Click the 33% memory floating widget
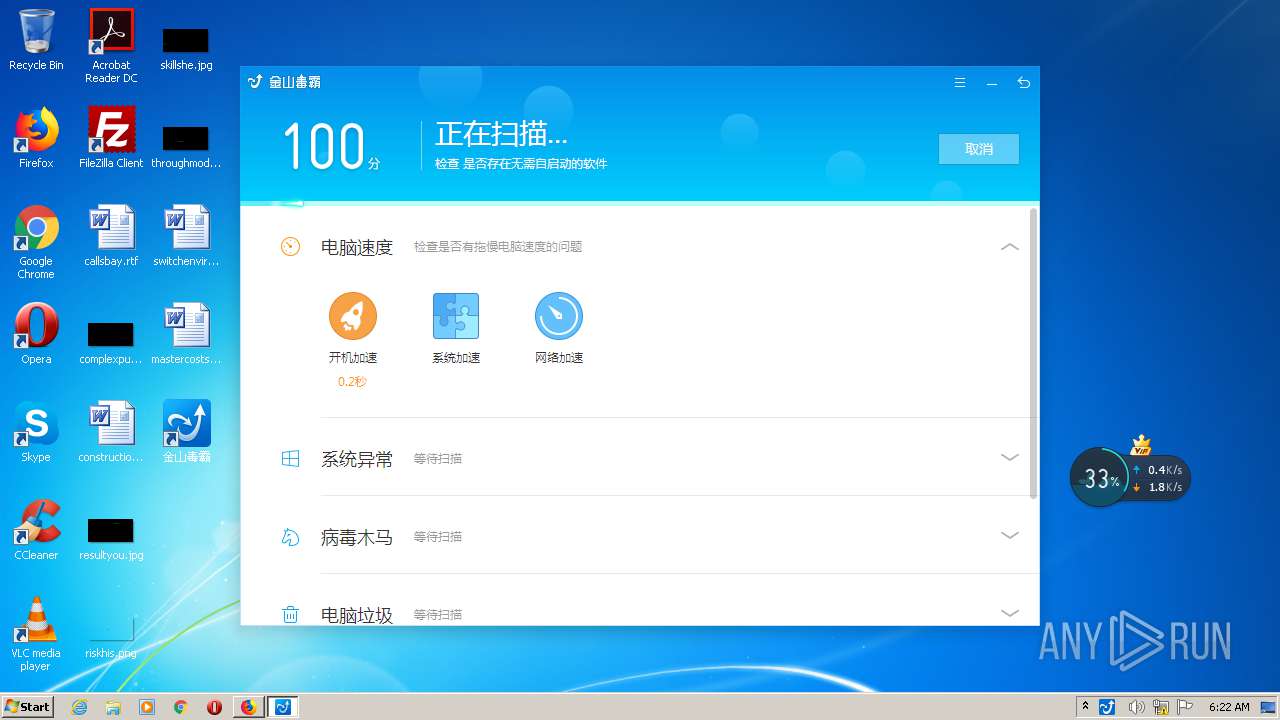 (1100, 477)
